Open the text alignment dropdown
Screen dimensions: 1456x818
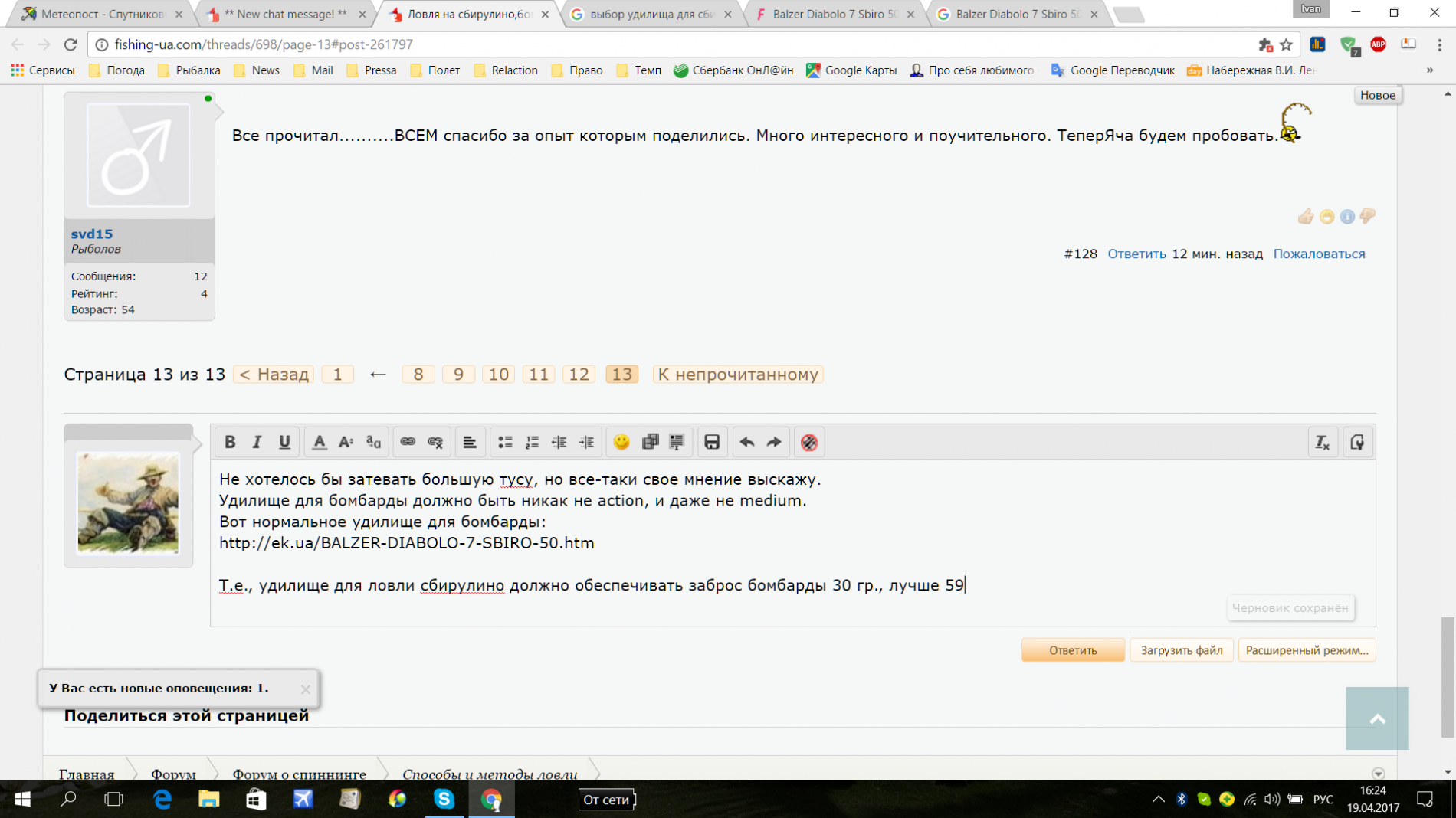[x=470, y=442]
